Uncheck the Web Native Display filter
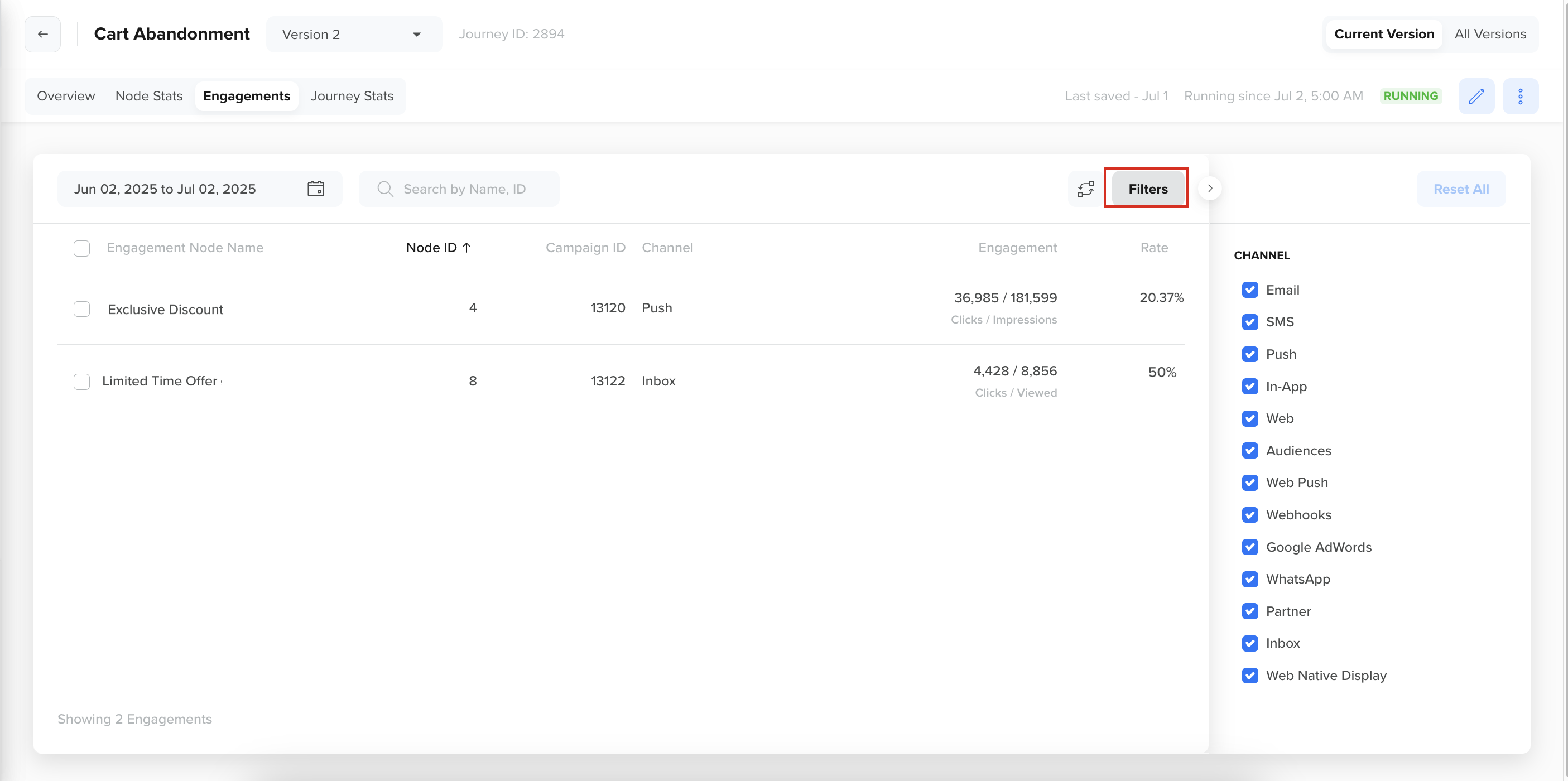This screenshot has width=1568, height=781. (1251, 675)
